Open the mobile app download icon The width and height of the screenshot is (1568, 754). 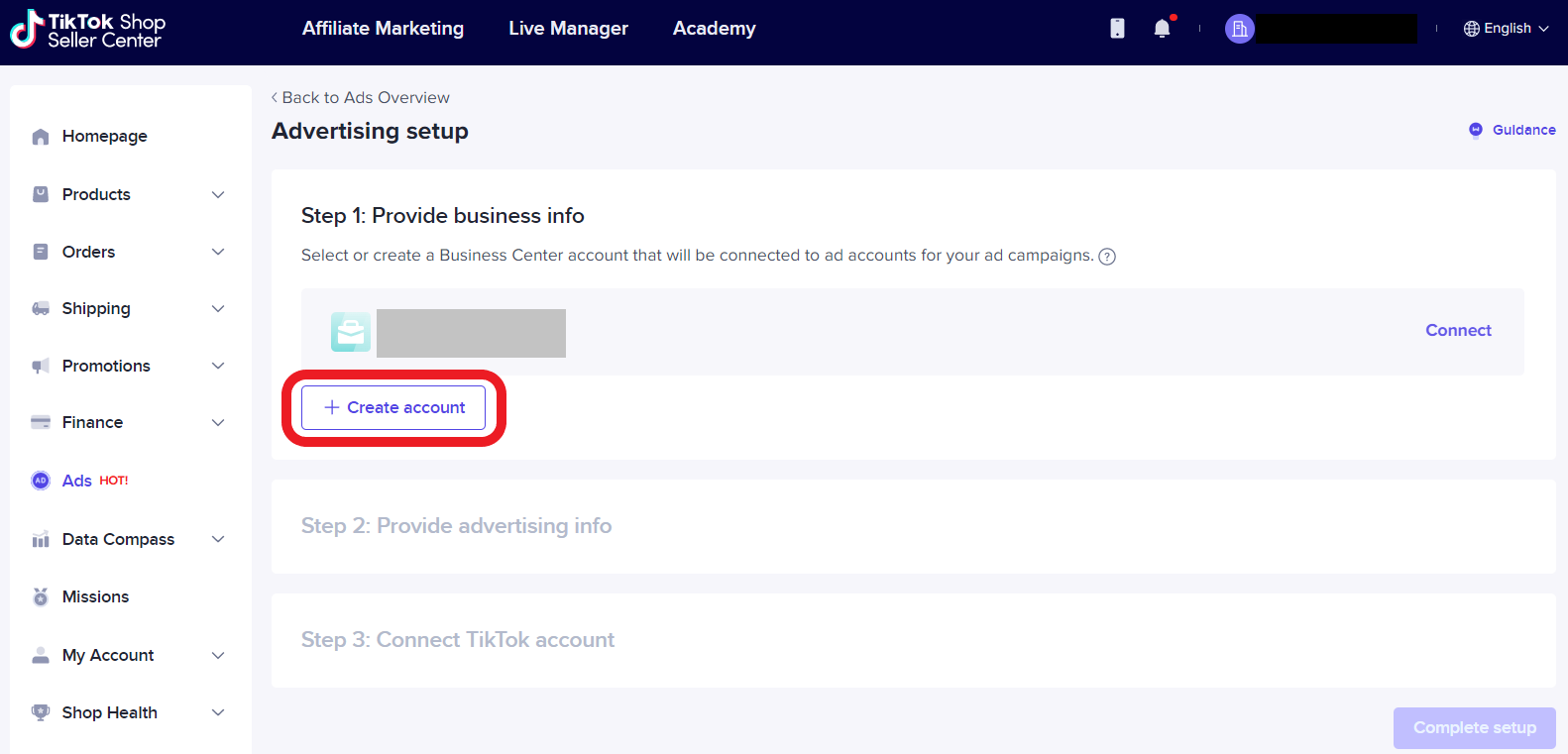click(x=1117, y=29)
